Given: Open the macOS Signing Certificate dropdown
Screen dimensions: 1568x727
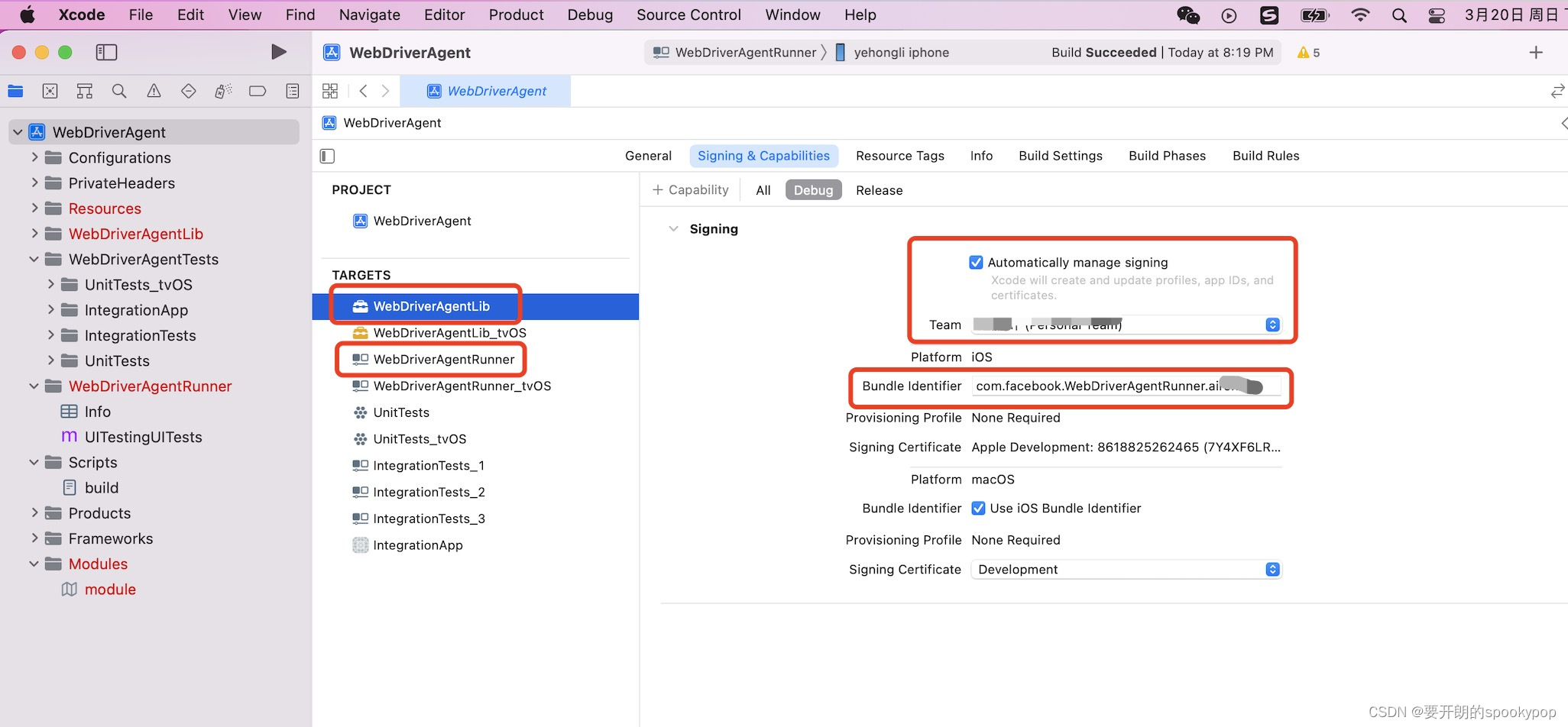Looking at the screenshot, I should (x=1126, y=569).
